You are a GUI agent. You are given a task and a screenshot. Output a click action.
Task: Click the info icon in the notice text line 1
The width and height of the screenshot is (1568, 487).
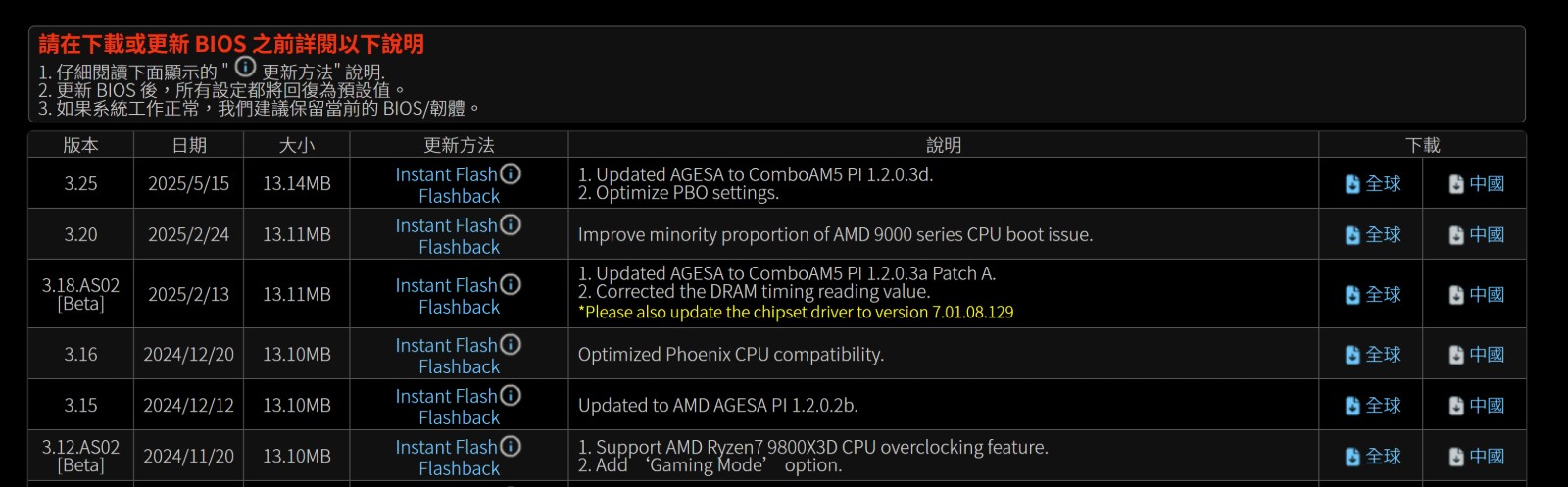click(245, 67)
